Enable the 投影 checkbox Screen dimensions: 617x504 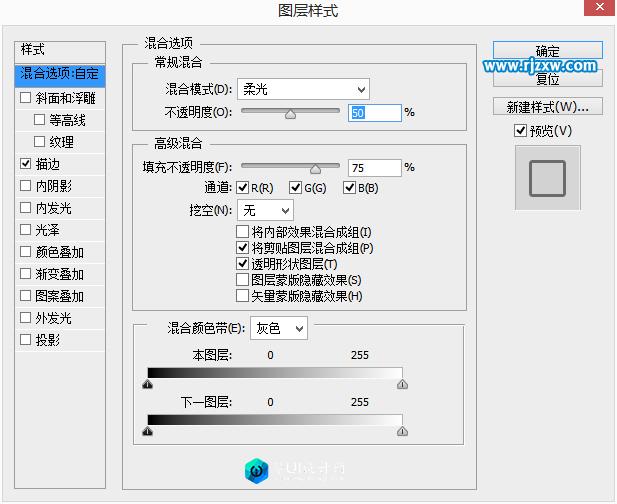tap(26, 340)
